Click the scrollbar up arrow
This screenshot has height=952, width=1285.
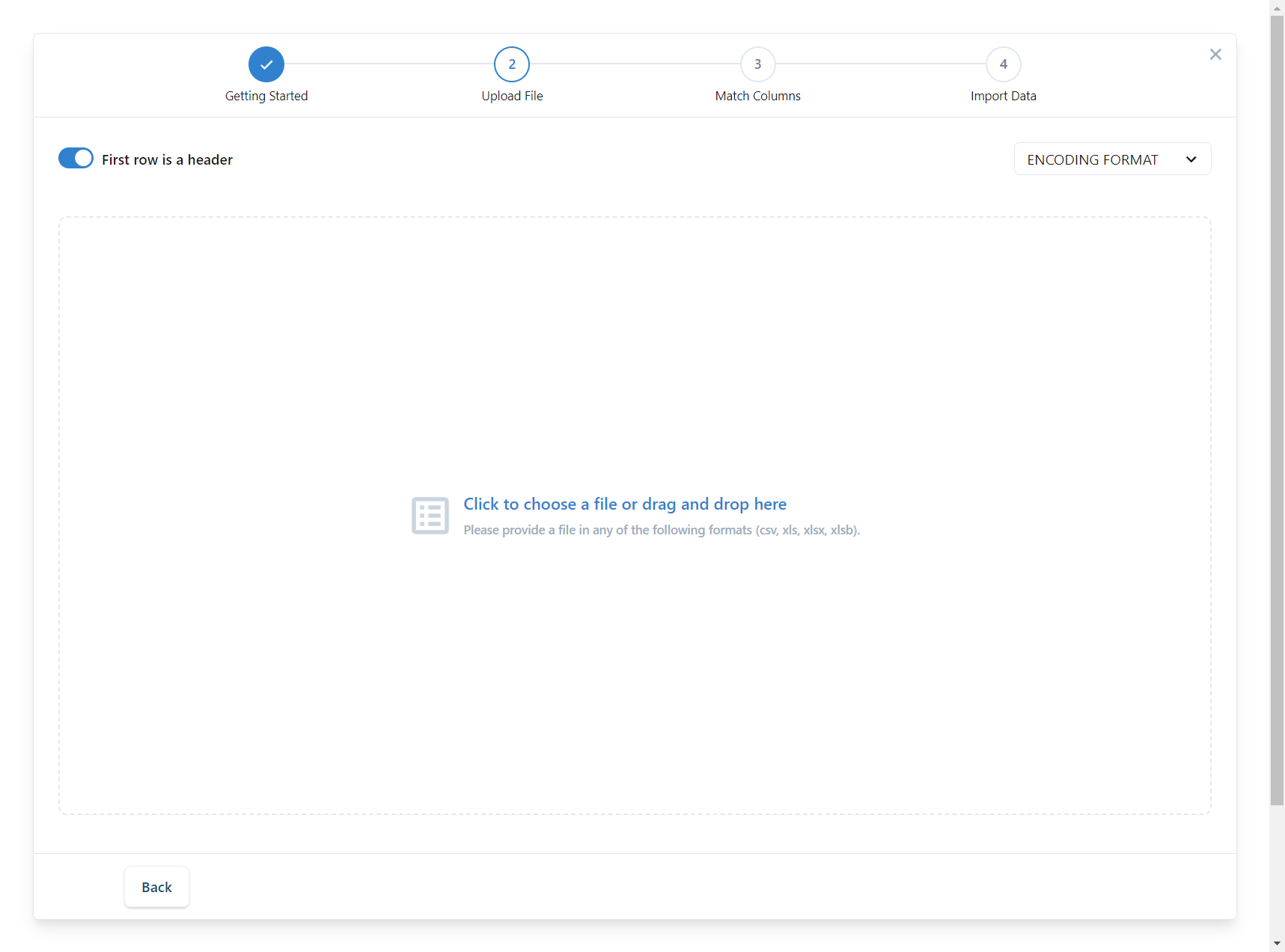pos(1277,7)
